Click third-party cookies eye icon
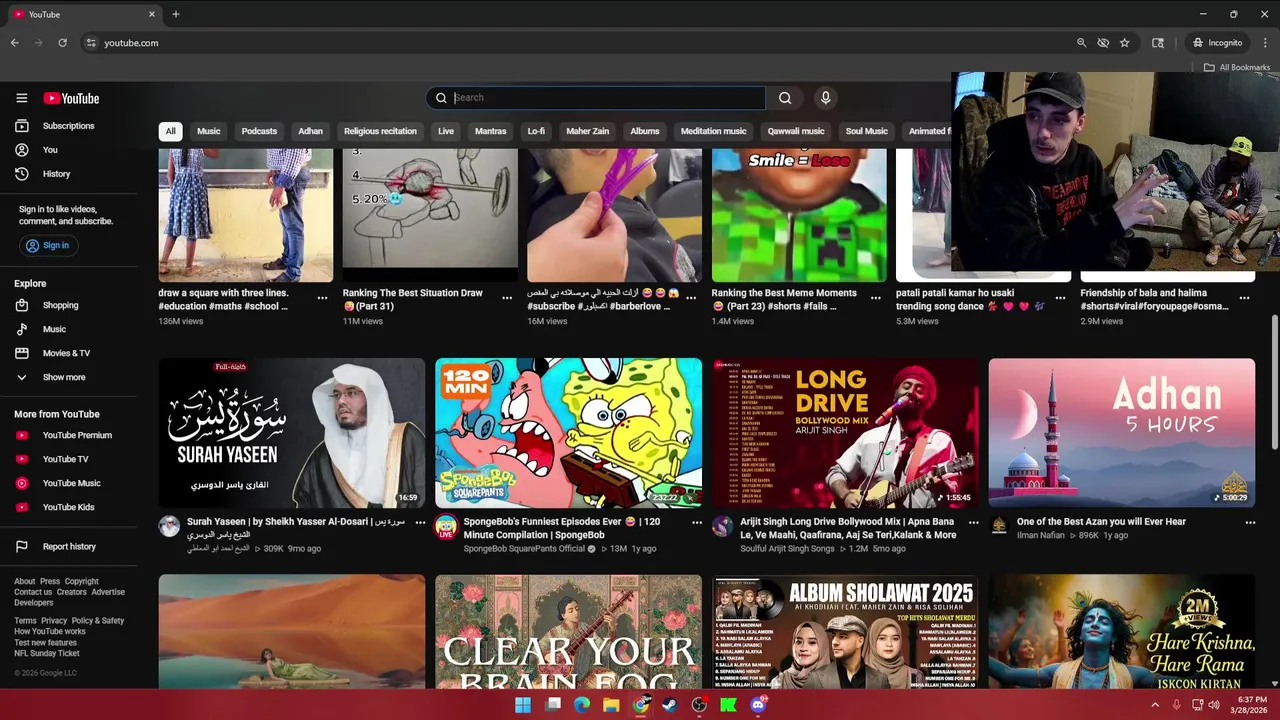 point(1103,43)
